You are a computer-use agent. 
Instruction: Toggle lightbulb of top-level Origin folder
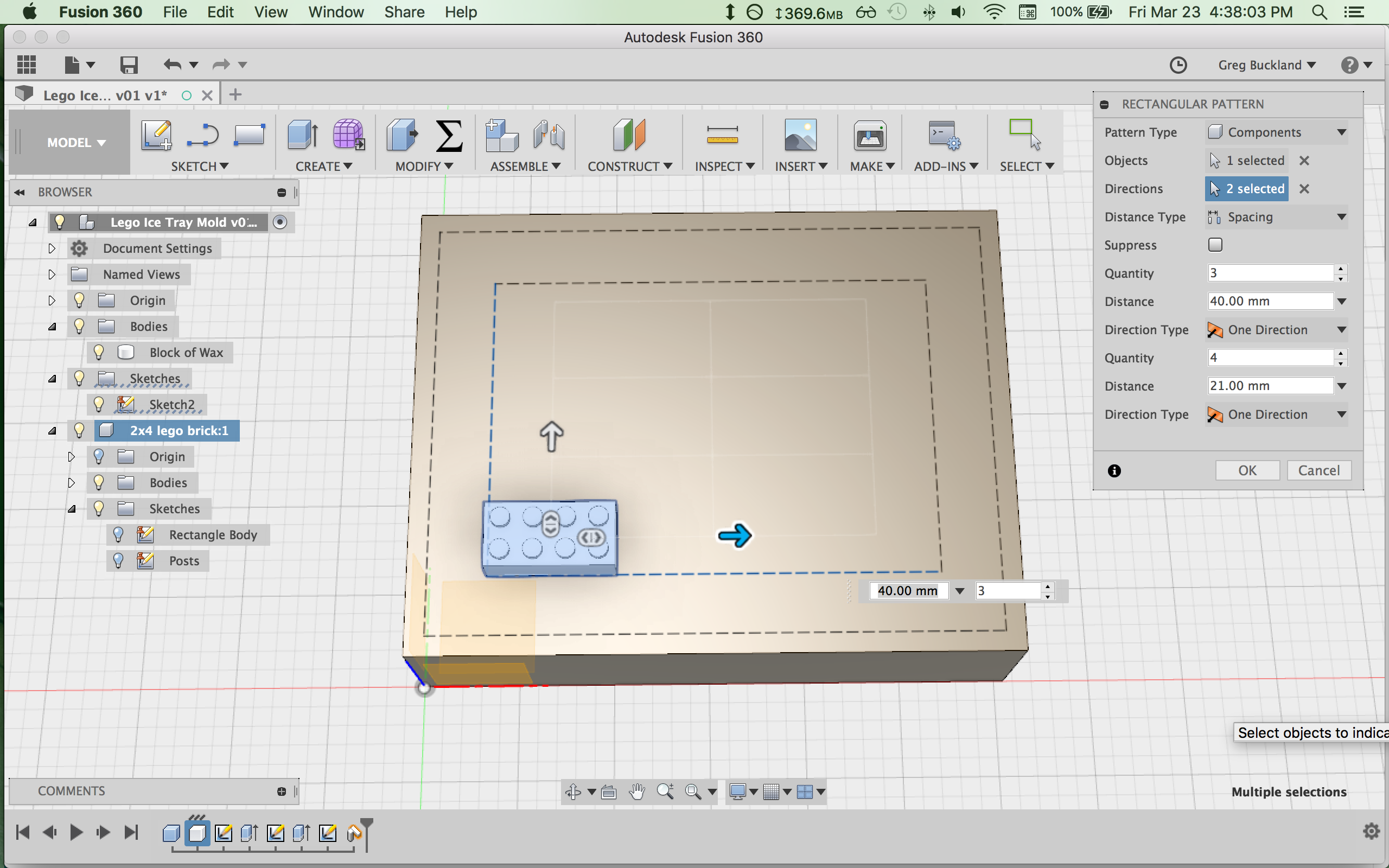pyautogui.click(x=79, y=300)
